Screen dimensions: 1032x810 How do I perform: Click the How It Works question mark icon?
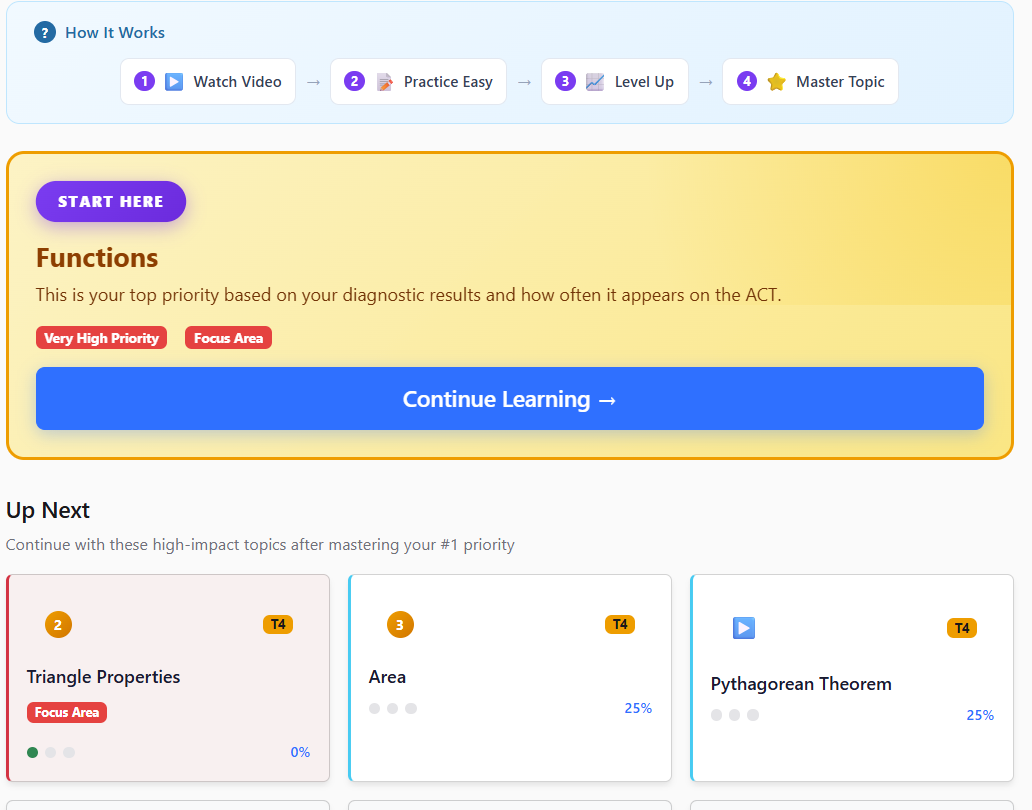(45, 32)
